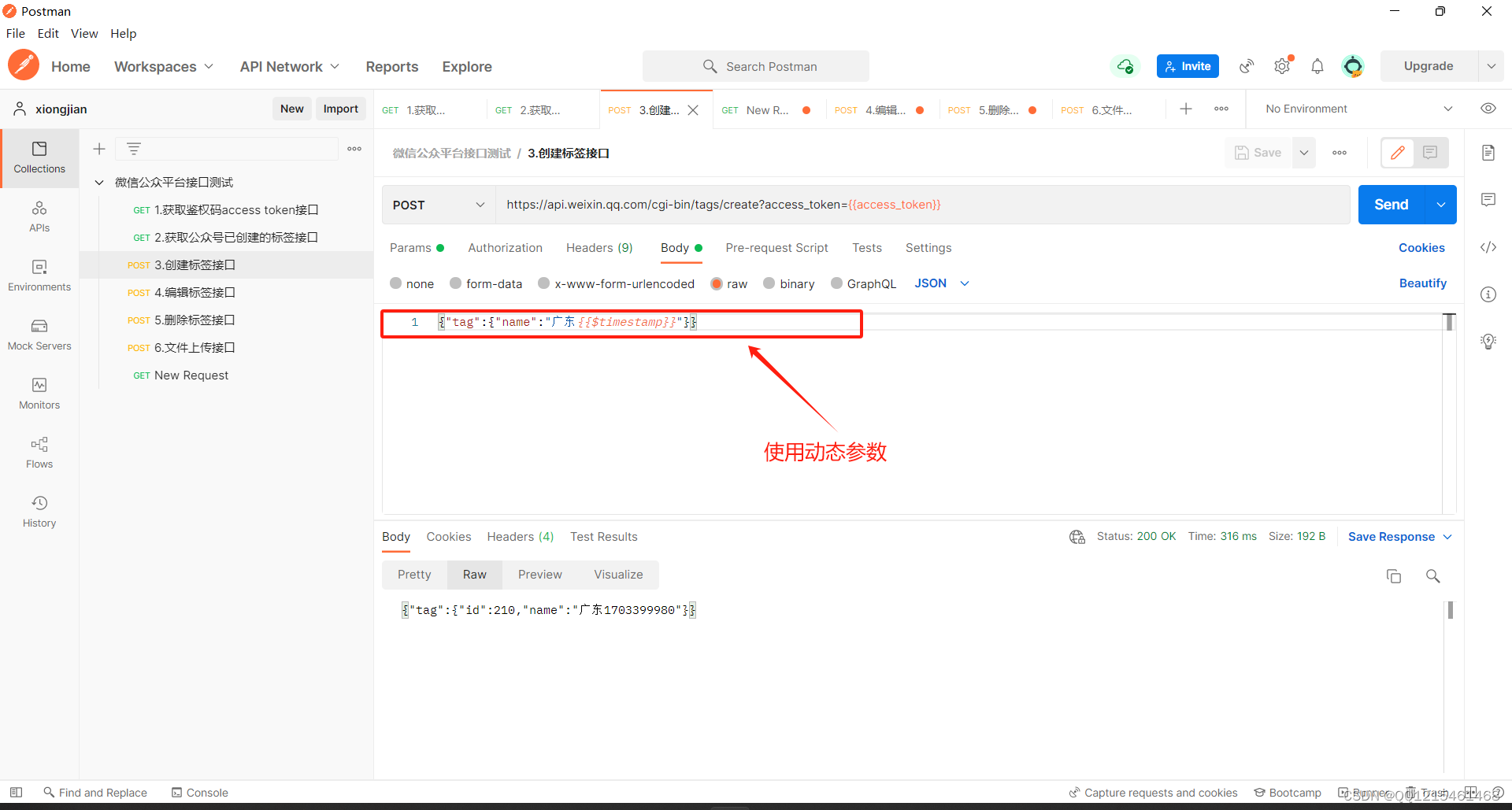Toggle the sidebar with bottom-left panel icon
Screen dimensions: 1512x810
coord(16,792)
